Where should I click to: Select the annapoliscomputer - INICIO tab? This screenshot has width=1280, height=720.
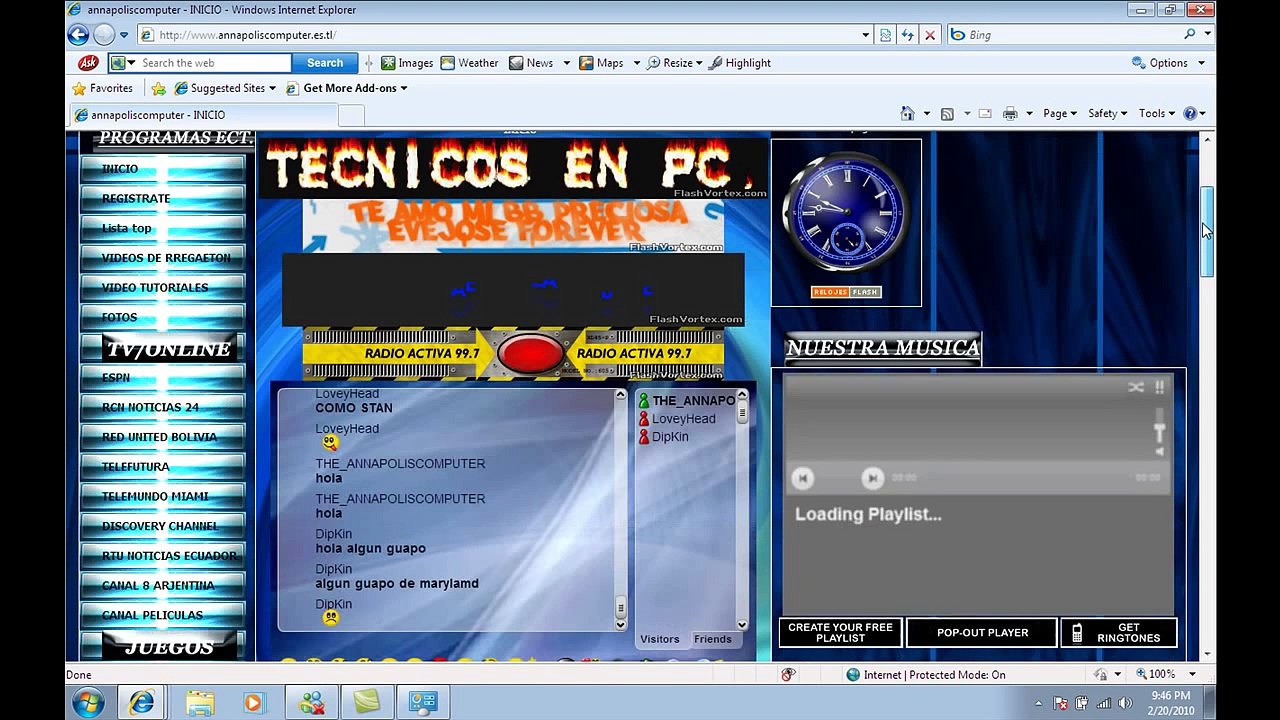point(201,115)
